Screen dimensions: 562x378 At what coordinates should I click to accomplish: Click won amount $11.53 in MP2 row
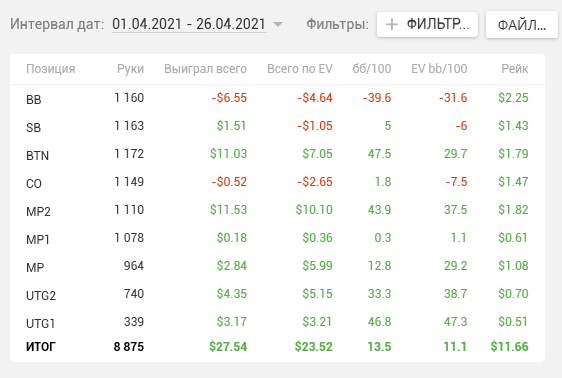coord(228,209)
